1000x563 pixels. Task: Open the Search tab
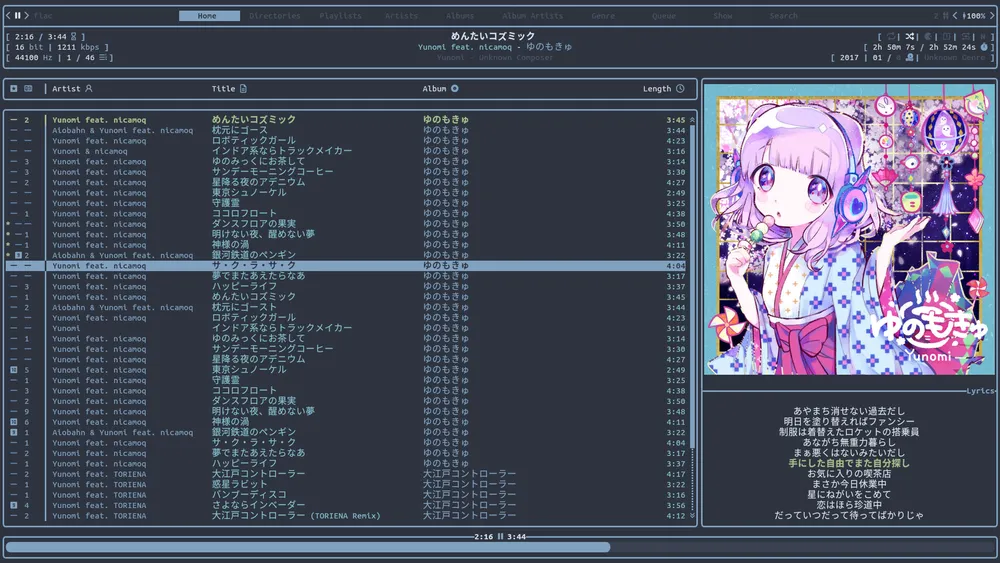[x=784, y=16]
